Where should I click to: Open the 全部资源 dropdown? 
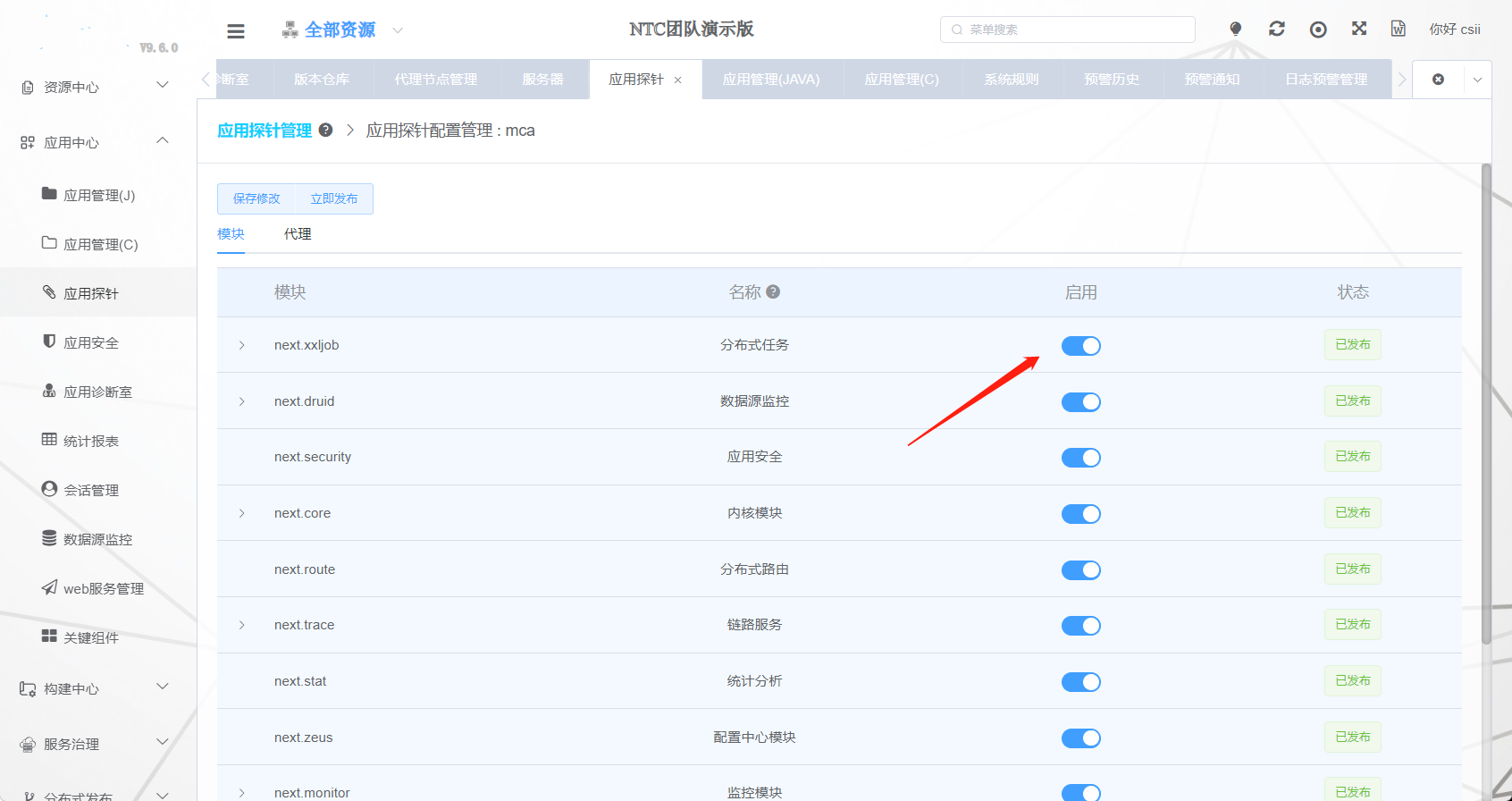pos(398,30)
